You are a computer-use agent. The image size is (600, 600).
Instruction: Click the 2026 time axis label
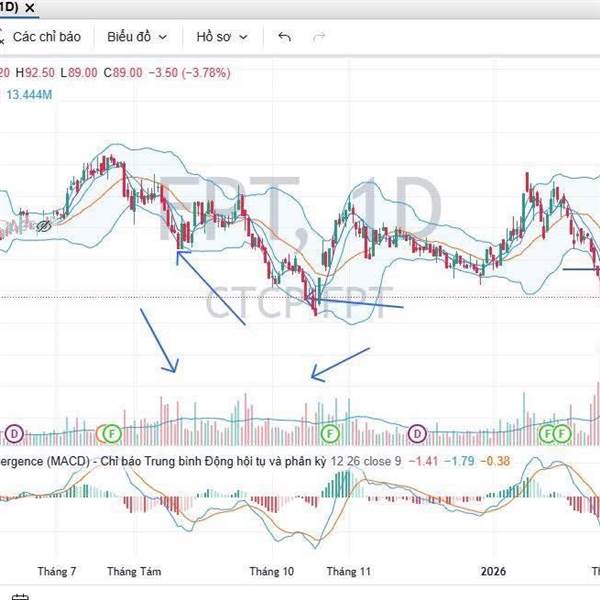point(493,571)
